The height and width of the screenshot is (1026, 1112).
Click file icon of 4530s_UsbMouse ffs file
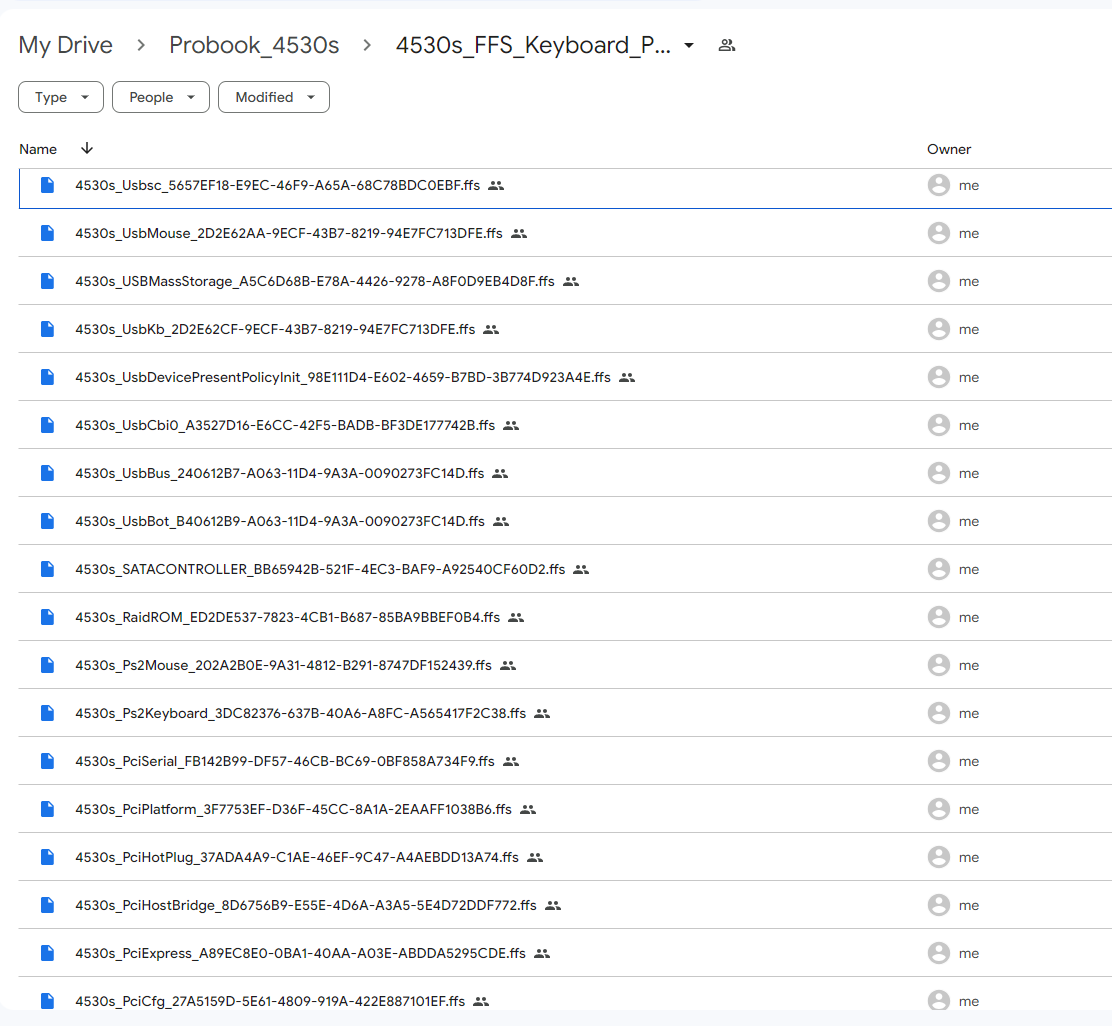[x=48, y=233]
